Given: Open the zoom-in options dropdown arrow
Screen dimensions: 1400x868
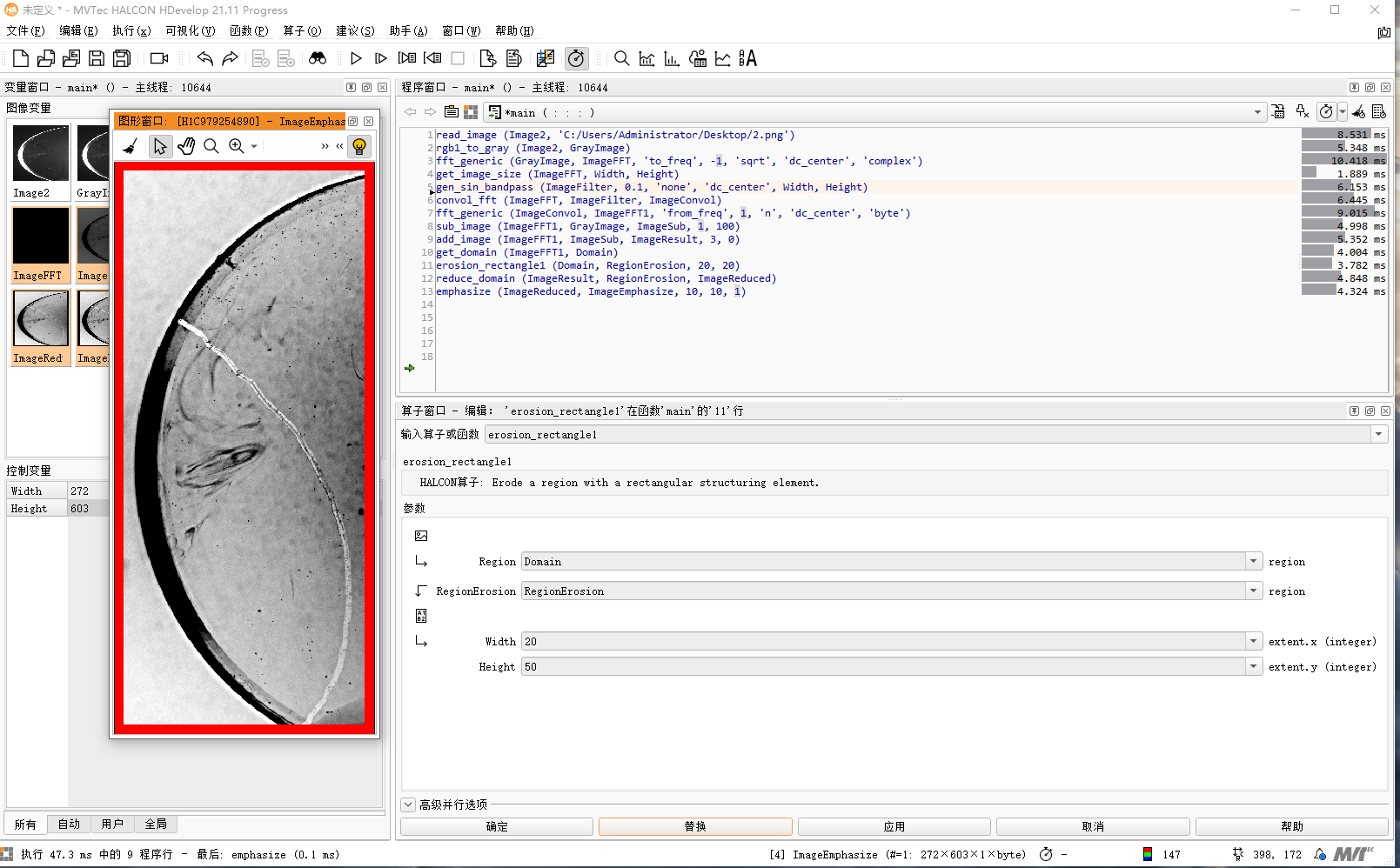Looking at the screenshot, I should 254,146.
